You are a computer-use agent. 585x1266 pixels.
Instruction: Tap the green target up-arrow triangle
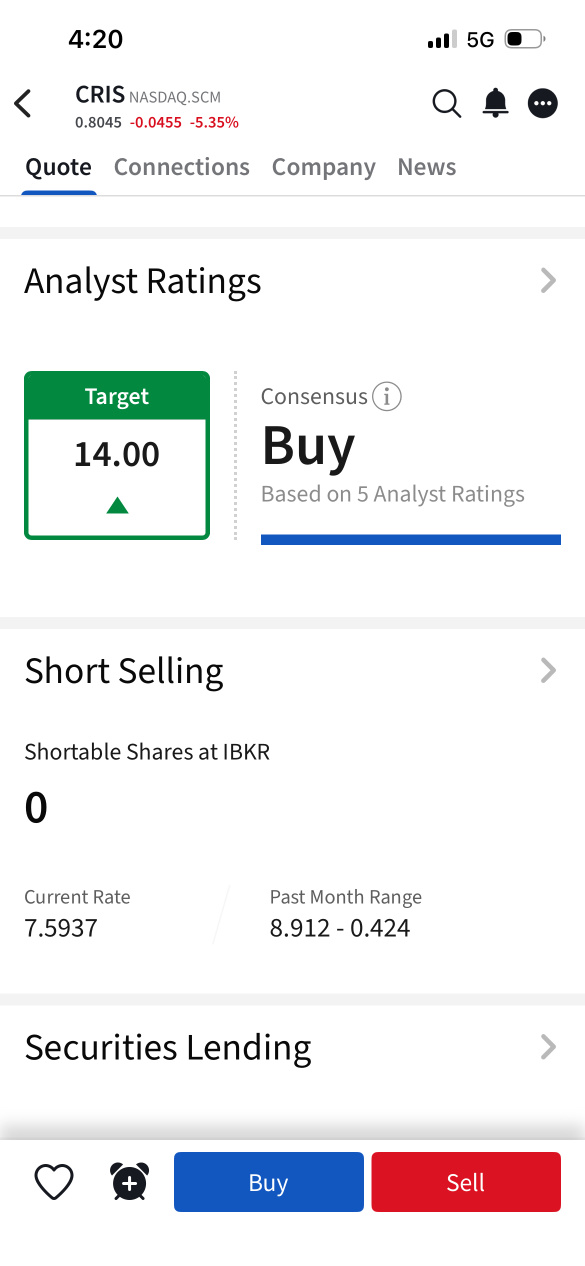point(117,505)
